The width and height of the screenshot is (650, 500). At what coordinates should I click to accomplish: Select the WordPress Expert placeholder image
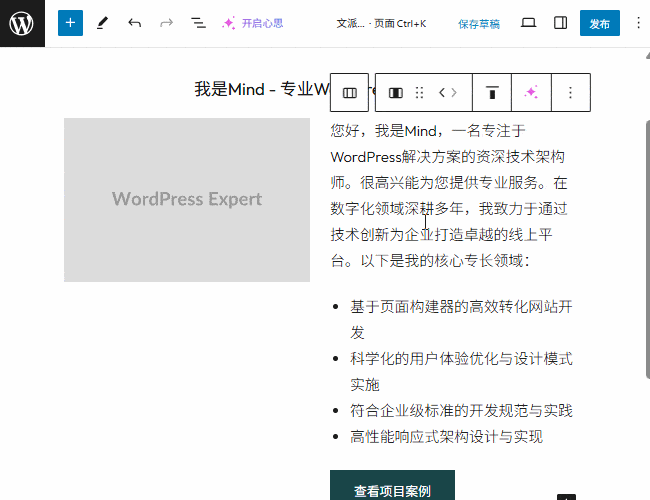pos(187,200)
